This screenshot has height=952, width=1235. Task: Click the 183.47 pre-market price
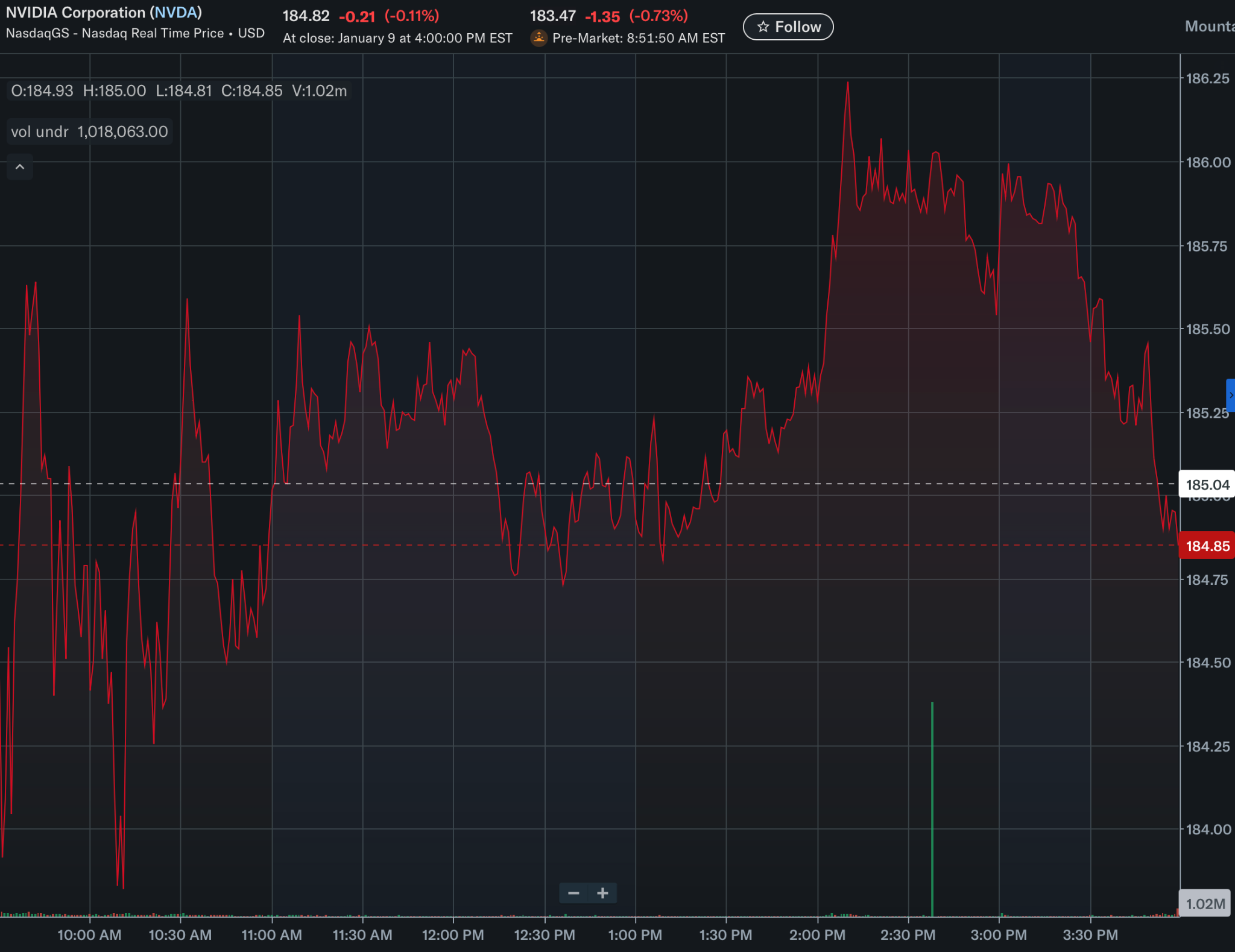552,16
